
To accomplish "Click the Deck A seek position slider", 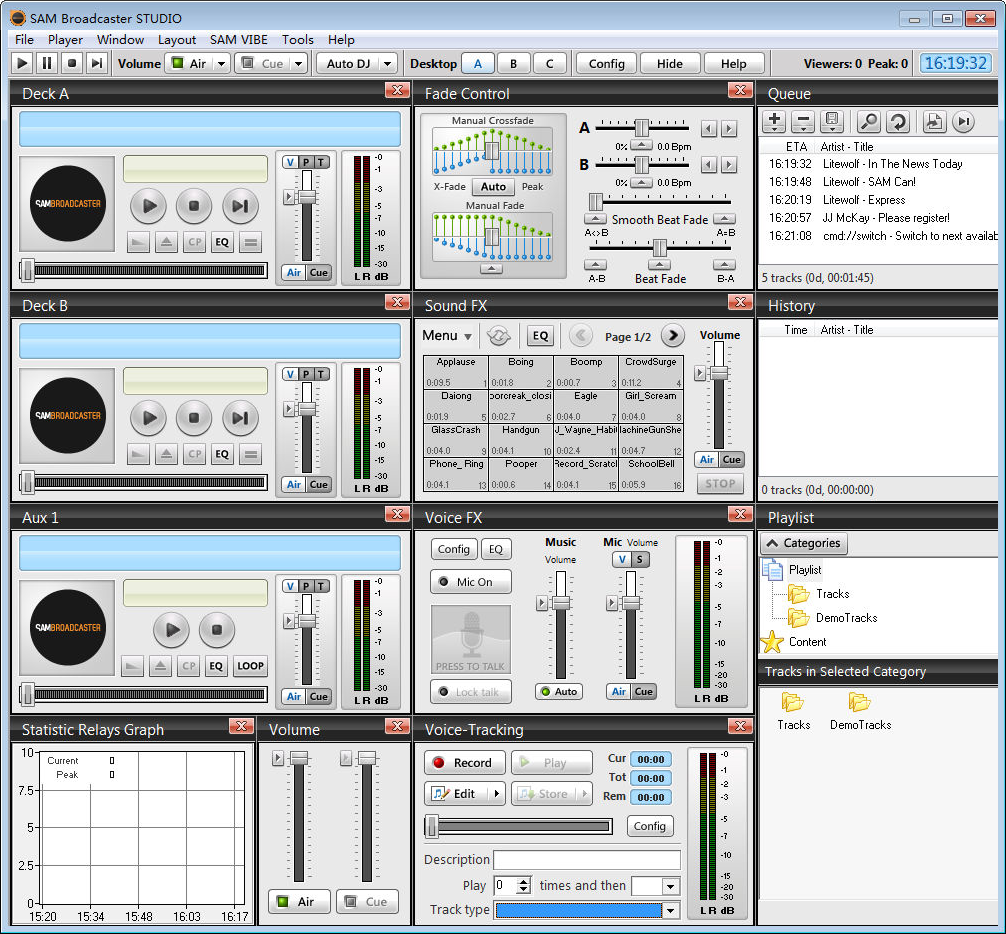I will click(144, 270).
